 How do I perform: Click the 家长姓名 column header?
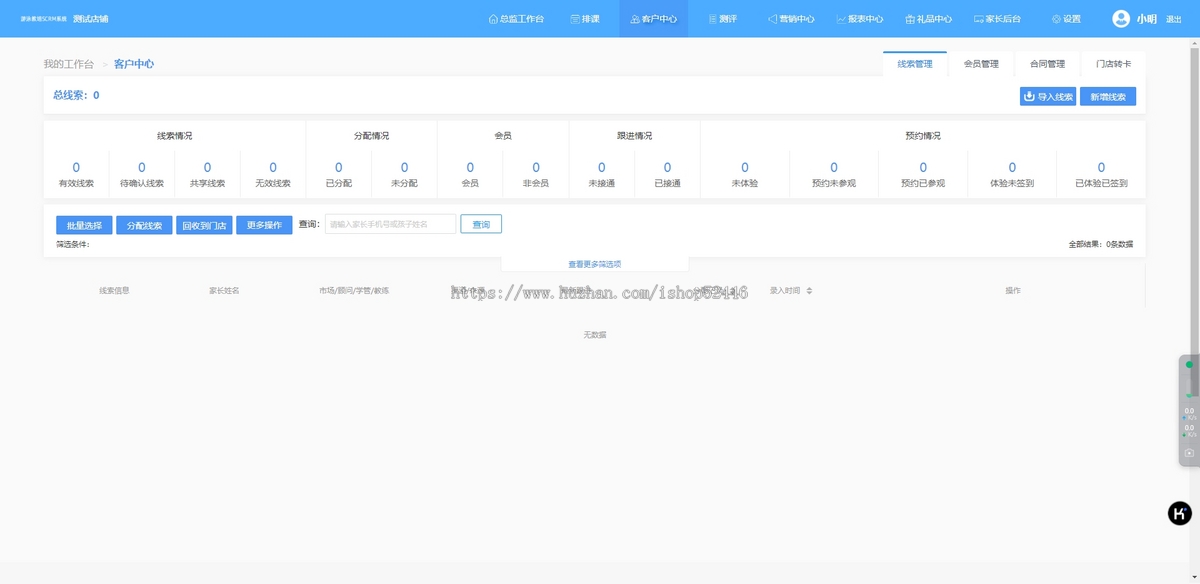point(224,291)
